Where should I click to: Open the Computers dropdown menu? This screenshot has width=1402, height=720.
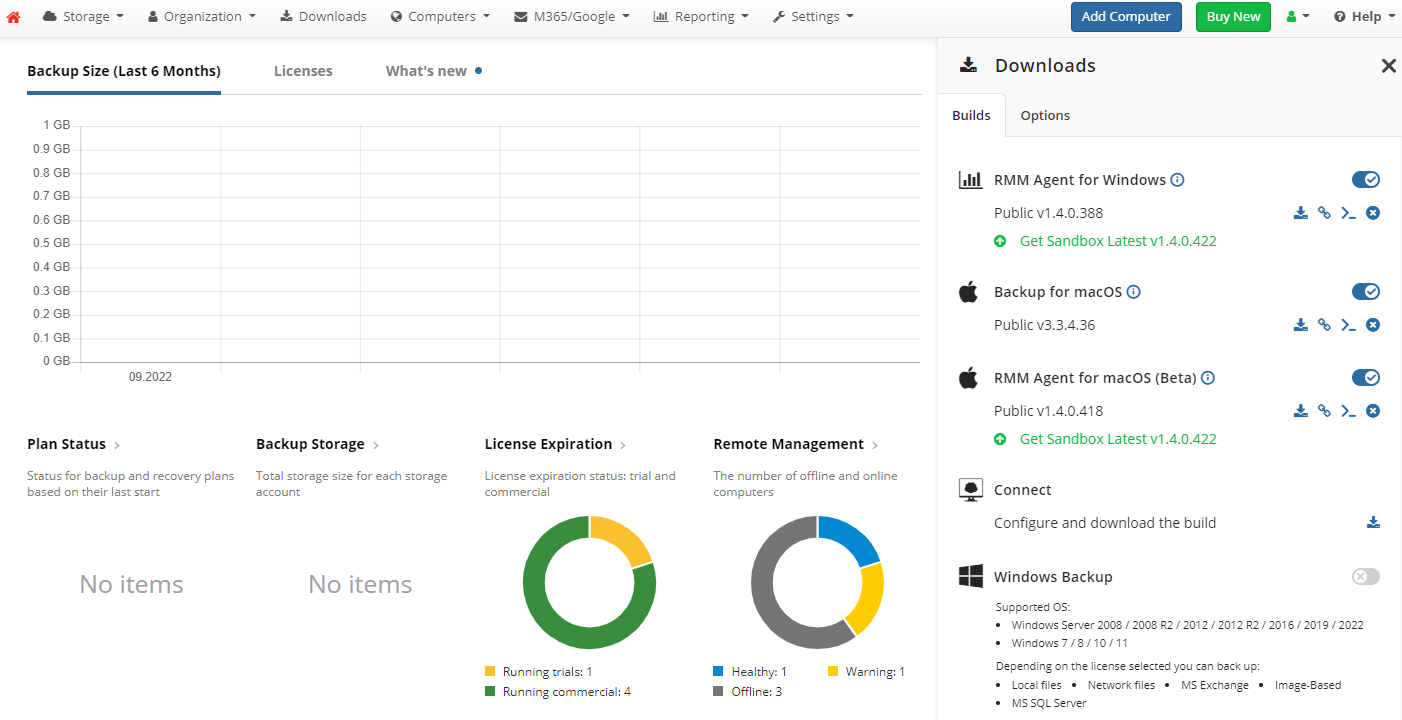(440, 17)
